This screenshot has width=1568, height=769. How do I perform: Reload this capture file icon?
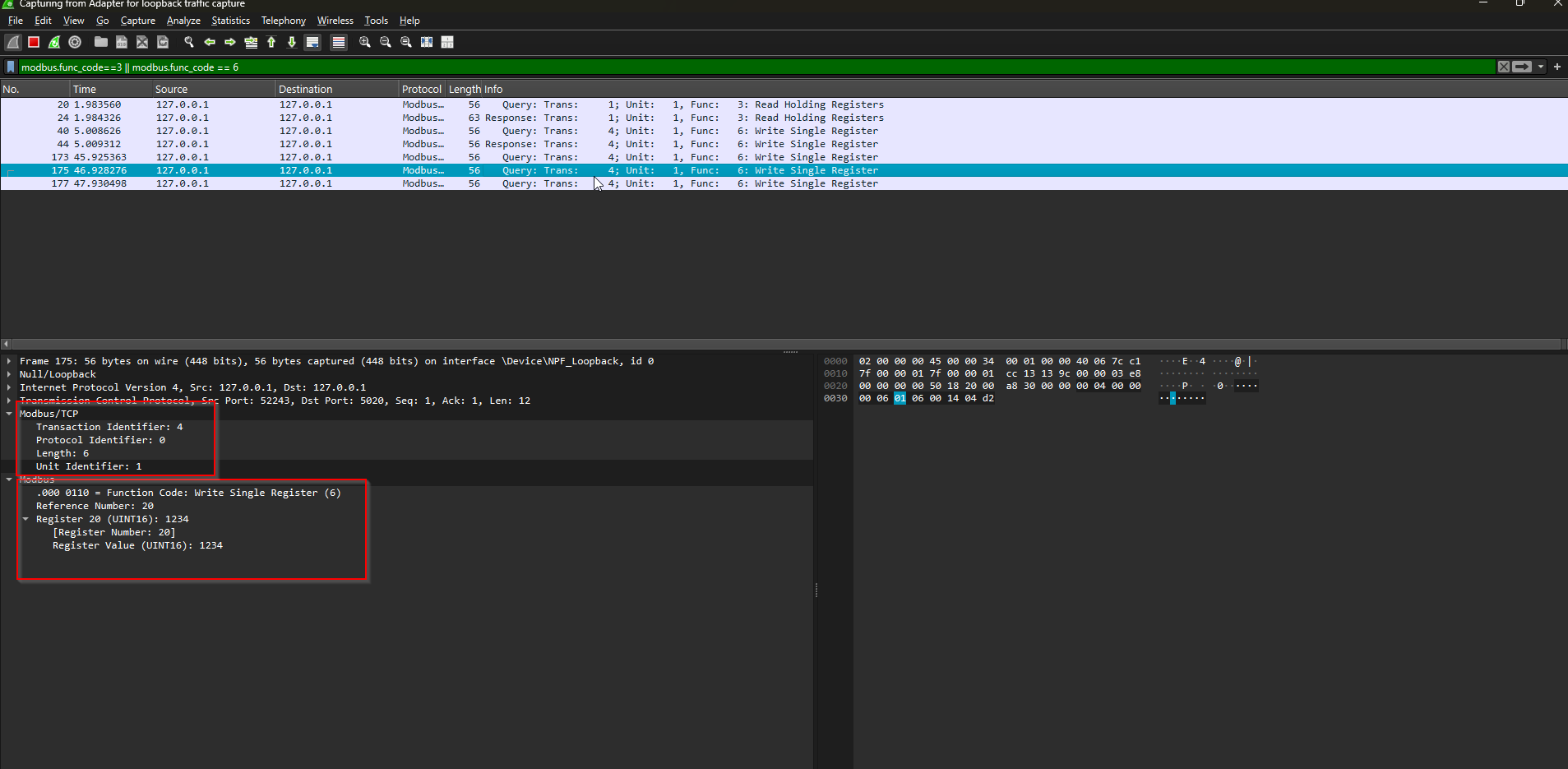163,42
